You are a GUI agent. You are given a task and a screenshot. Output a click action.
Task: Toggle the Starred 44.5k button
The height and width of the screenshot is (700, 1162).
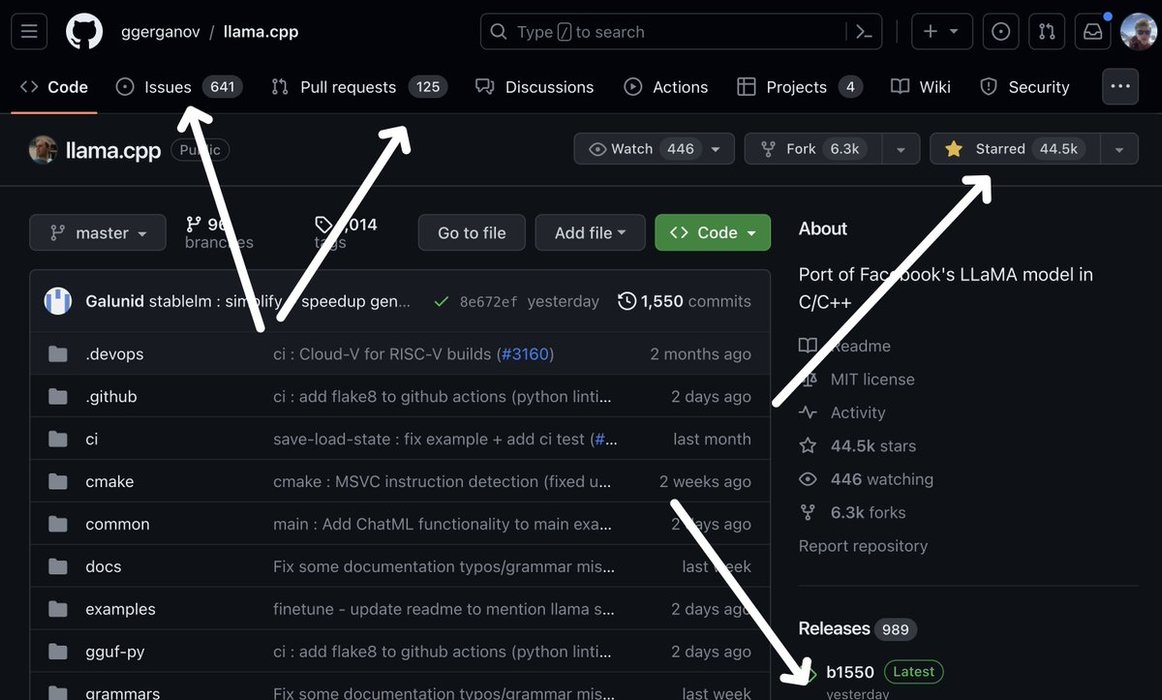[1015, 149]
